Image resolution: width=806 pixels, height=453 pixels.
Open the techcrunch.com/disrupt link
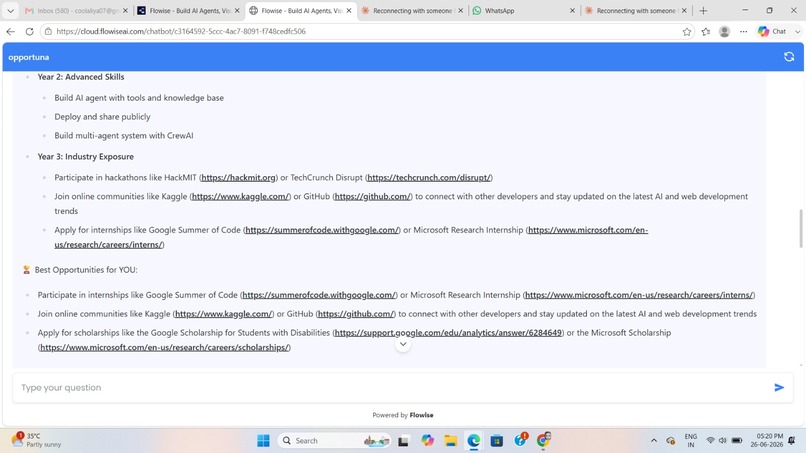pyautogui.click(x=429, y=177)
